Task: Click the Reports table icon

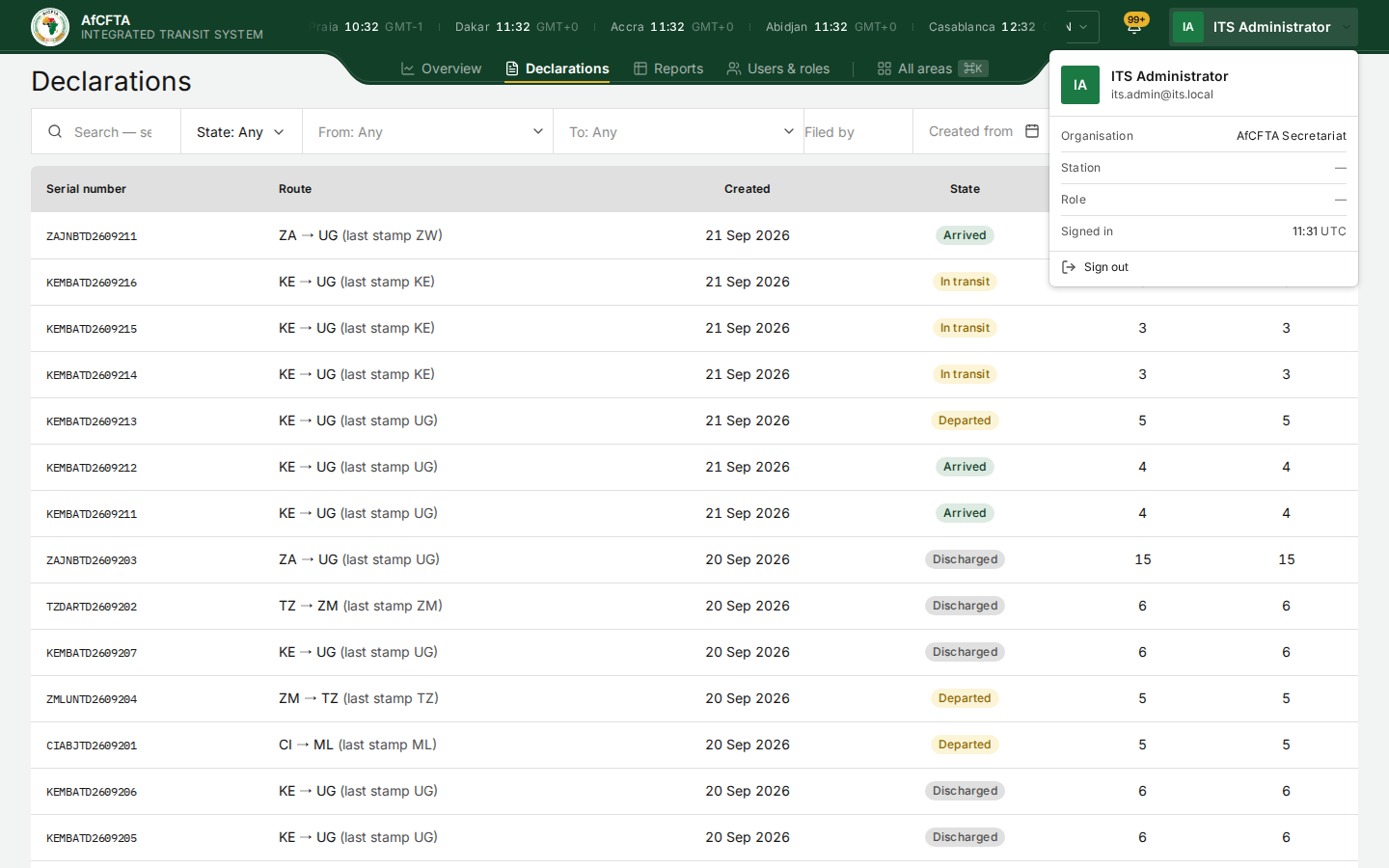Action: pyautogui.click(x=640, y=68)
